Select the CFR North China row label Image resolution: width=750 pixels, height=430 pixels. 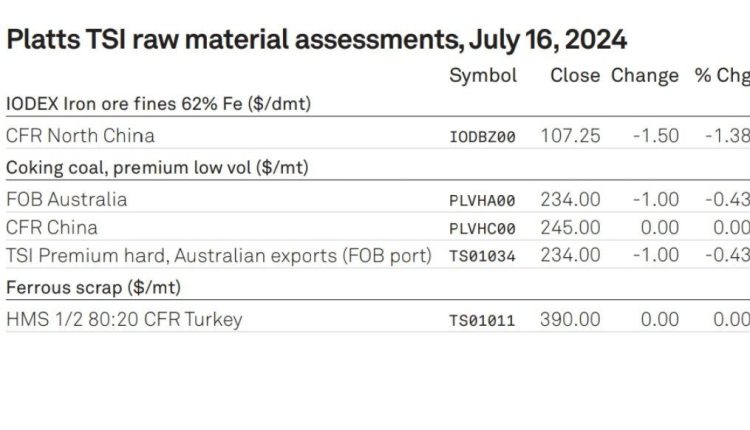coord(80,136)
